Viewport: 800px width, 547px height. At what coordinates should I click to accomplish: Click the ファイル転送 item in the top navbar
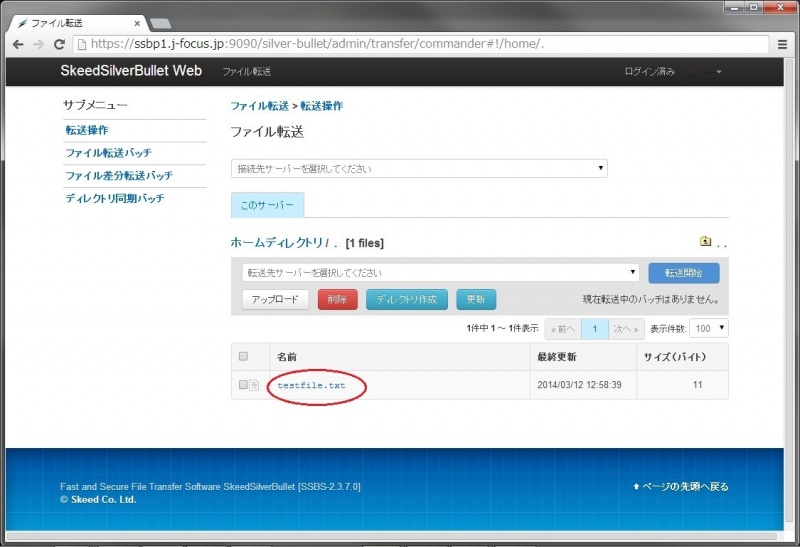(x=246, y=72)
